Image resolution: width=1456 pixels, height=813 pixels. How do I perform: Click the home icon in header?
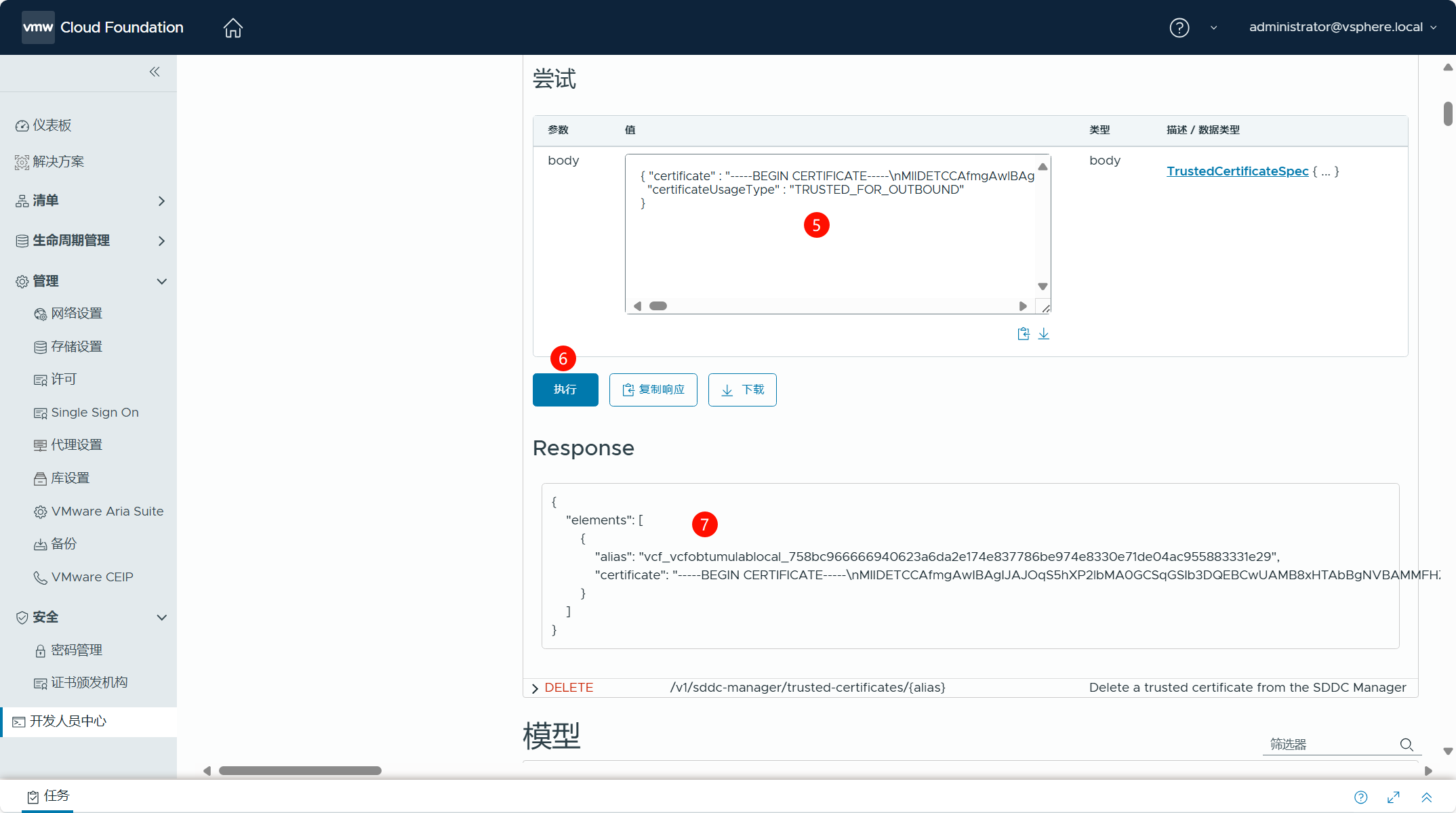pyautogui.click(x=232, y=28)
